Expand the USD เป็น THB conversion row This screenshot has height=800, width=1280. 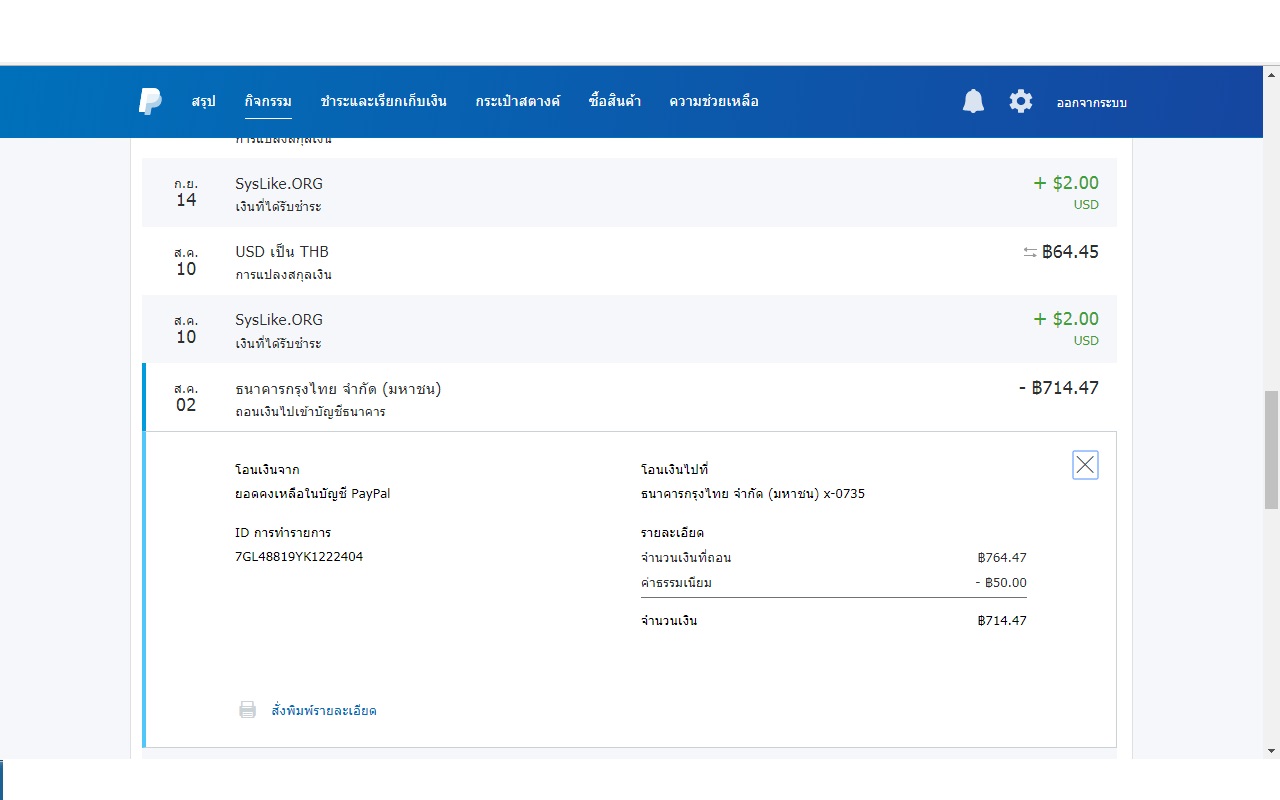coord(629,261)
